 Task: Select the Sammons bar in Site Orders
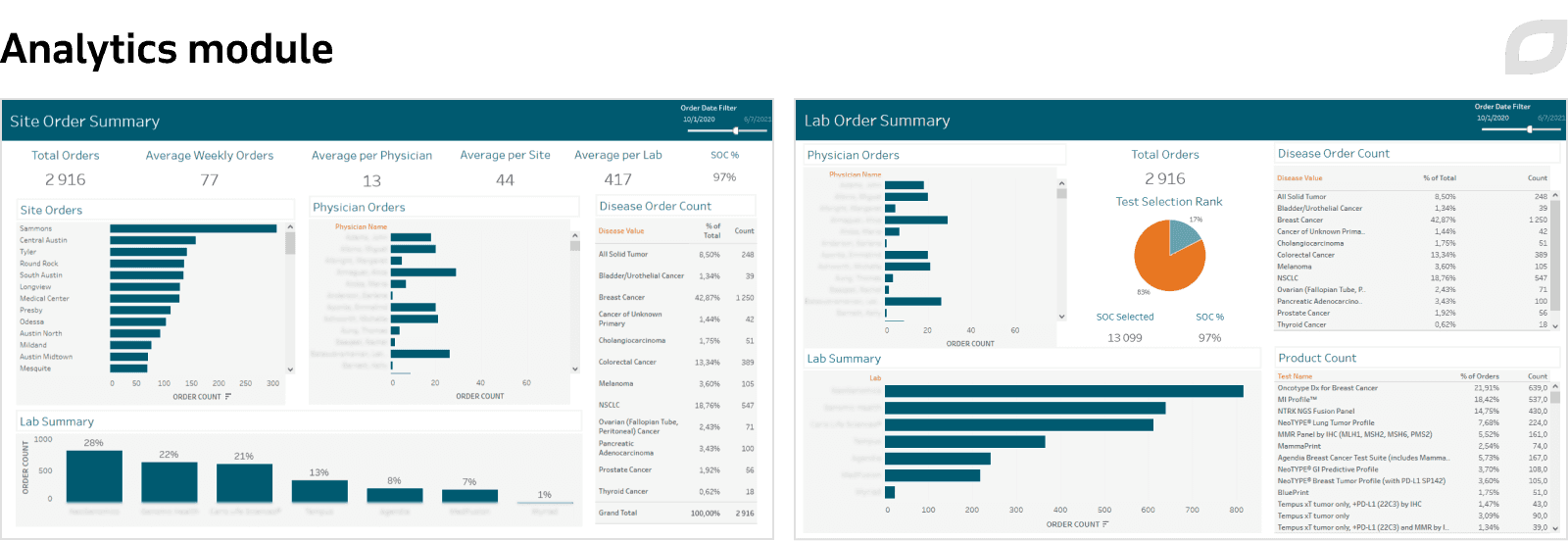point(193,228)
